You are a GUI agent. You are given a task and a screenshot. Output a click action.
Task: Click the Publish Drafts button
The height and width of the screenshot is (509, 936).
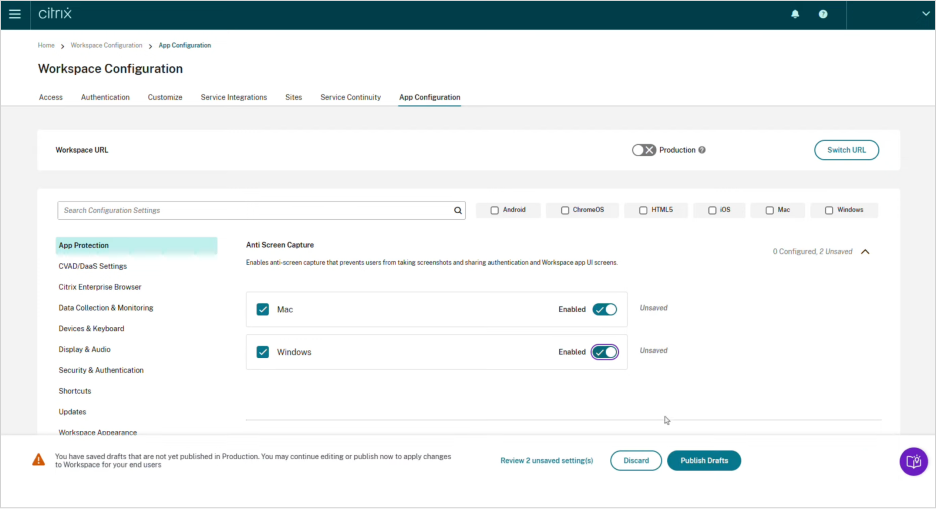coord(704,461)
